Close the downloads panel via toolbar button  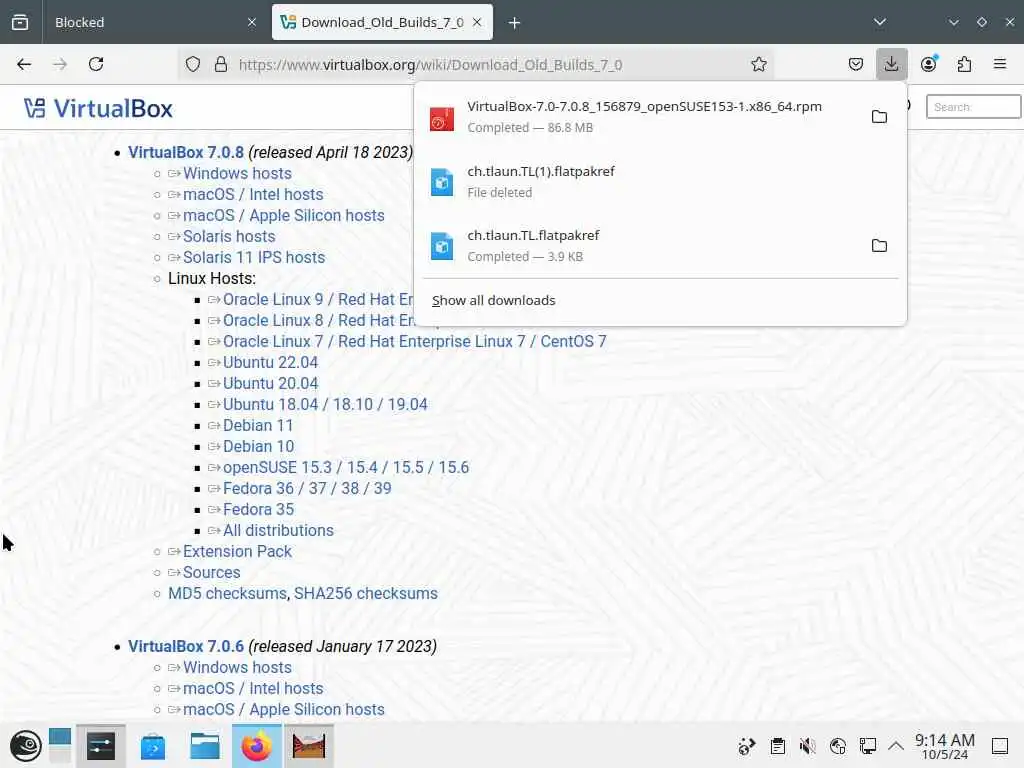(x=891, y=64)
